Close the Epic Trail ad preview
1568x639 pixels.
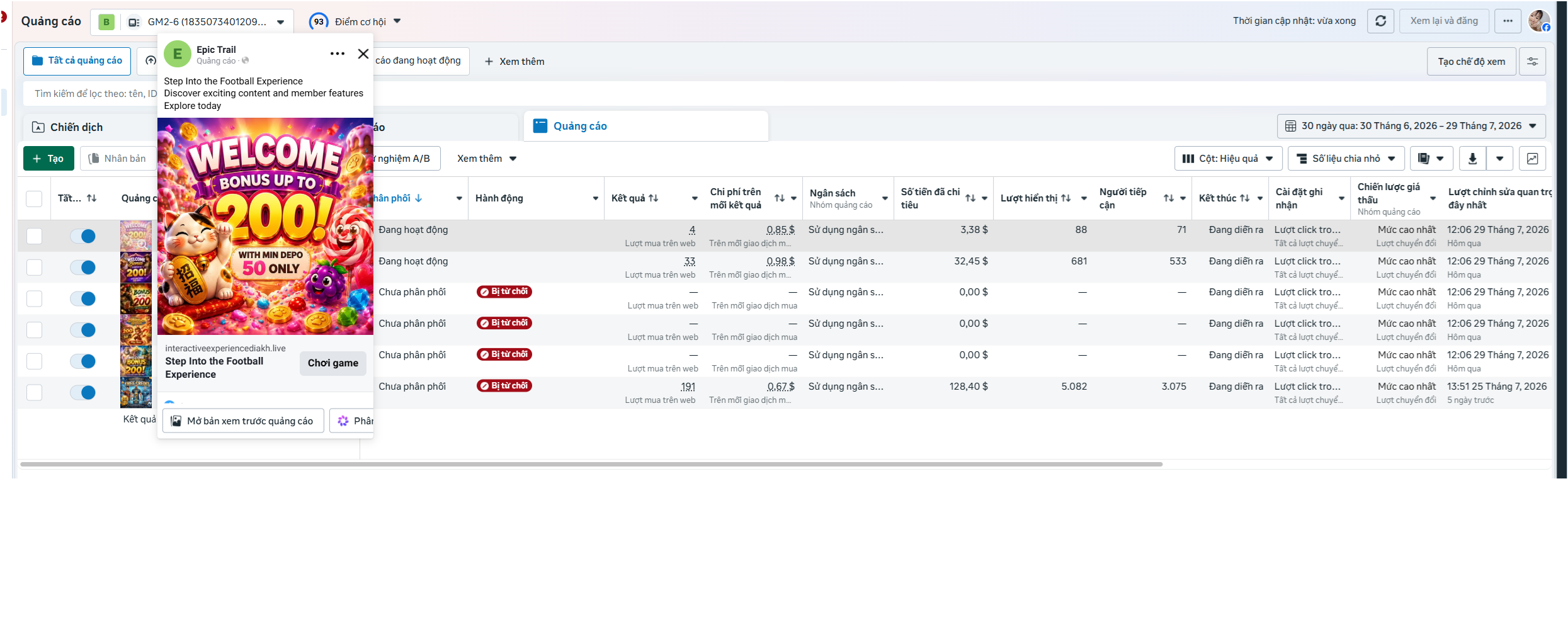pyautogui.click(x=363, y=54)
